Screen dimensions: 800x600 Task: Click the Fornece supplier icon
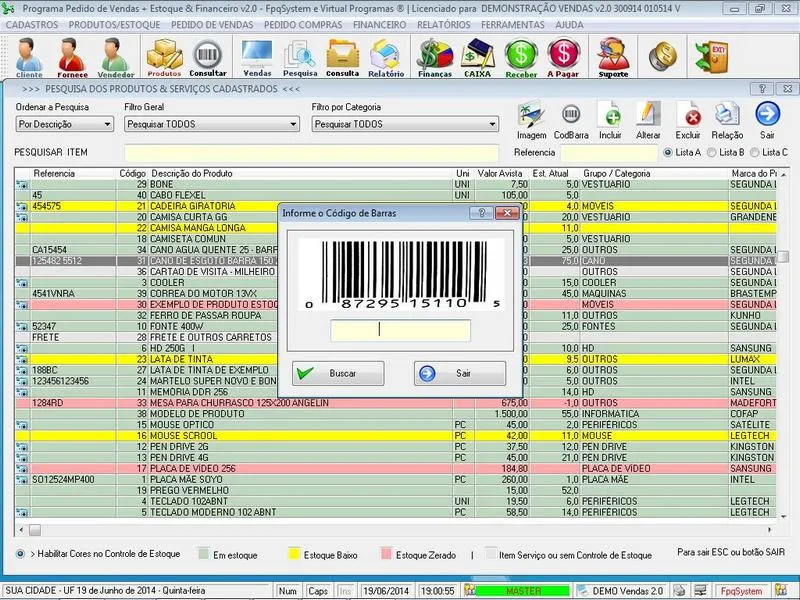point(72,56)
